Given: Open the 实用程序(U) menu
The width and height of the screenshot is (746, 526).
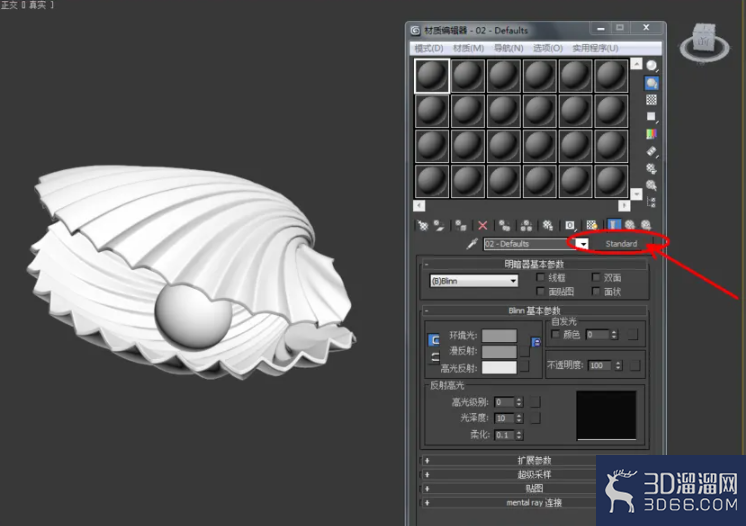Looking at the screenshot, I should (595, 48).
